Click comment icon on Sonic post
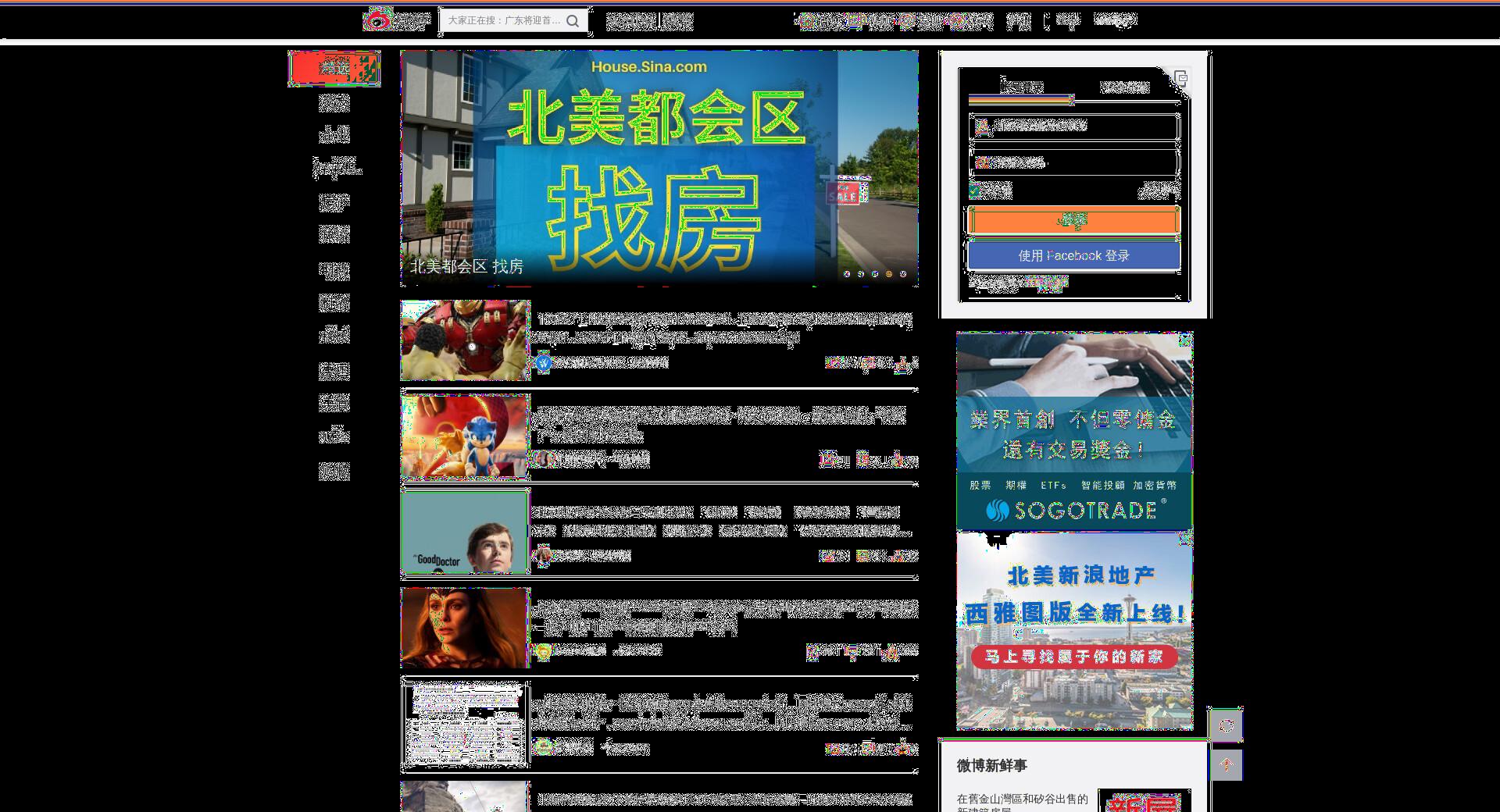 click(x=862, y=460)
